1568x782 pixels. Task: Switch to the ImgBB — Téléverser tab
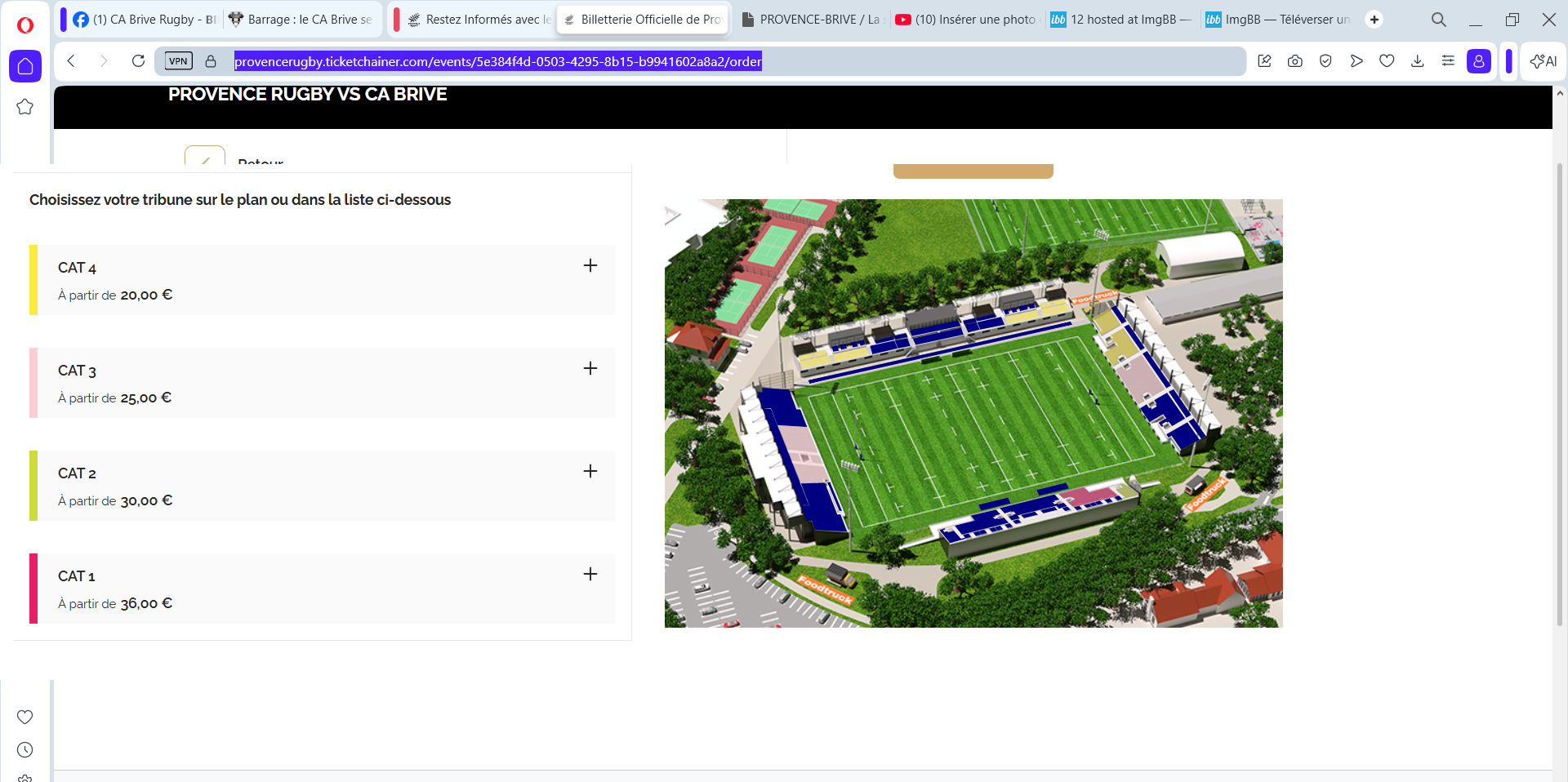pos(1276,20)
